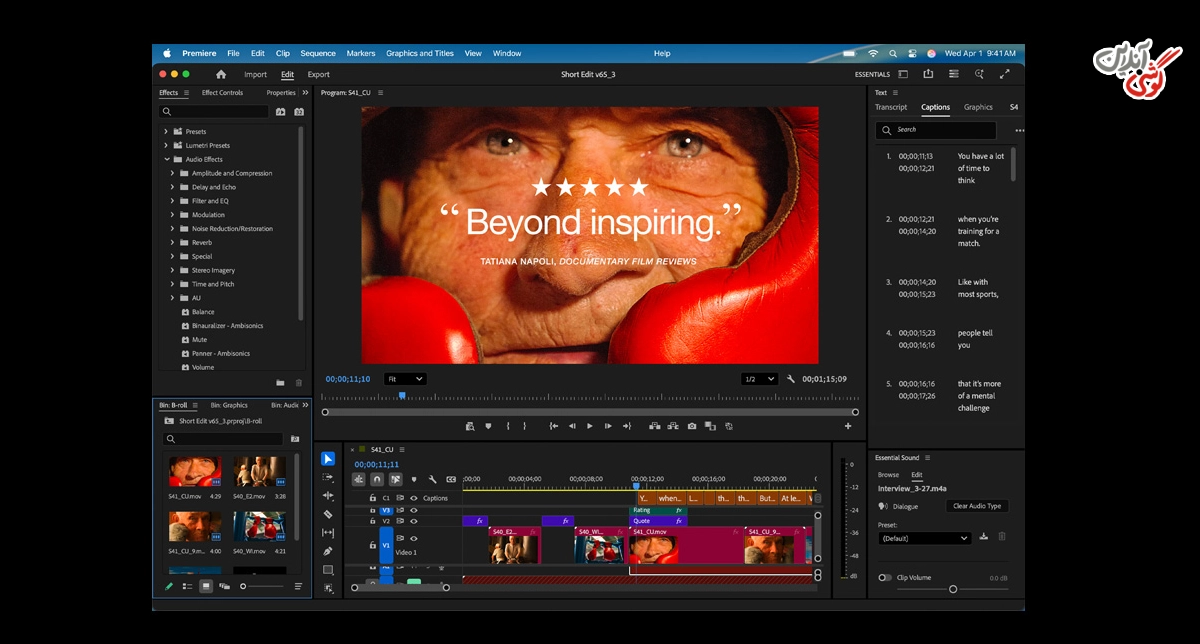Expand Amplitude and Compression folder
Viewport: 1200px width, 644px height.
pyautogui.click(x=172, y=173)
